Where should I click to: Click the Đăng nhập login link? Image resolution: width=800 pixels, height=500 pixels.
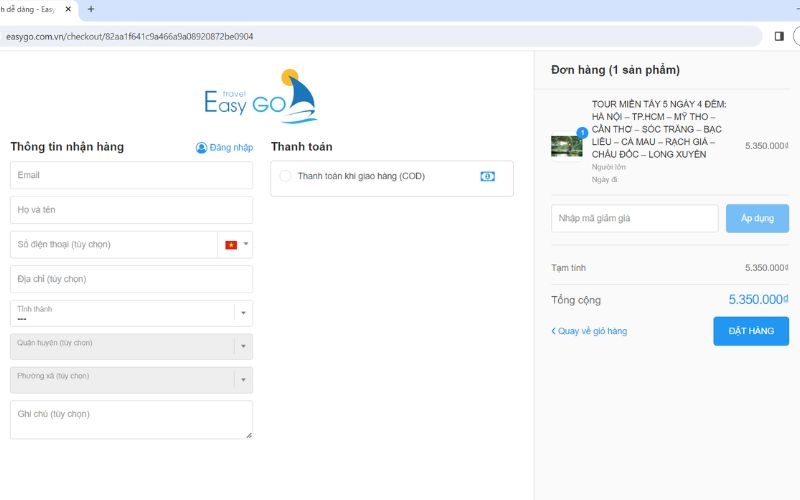(x=231, y=148)
